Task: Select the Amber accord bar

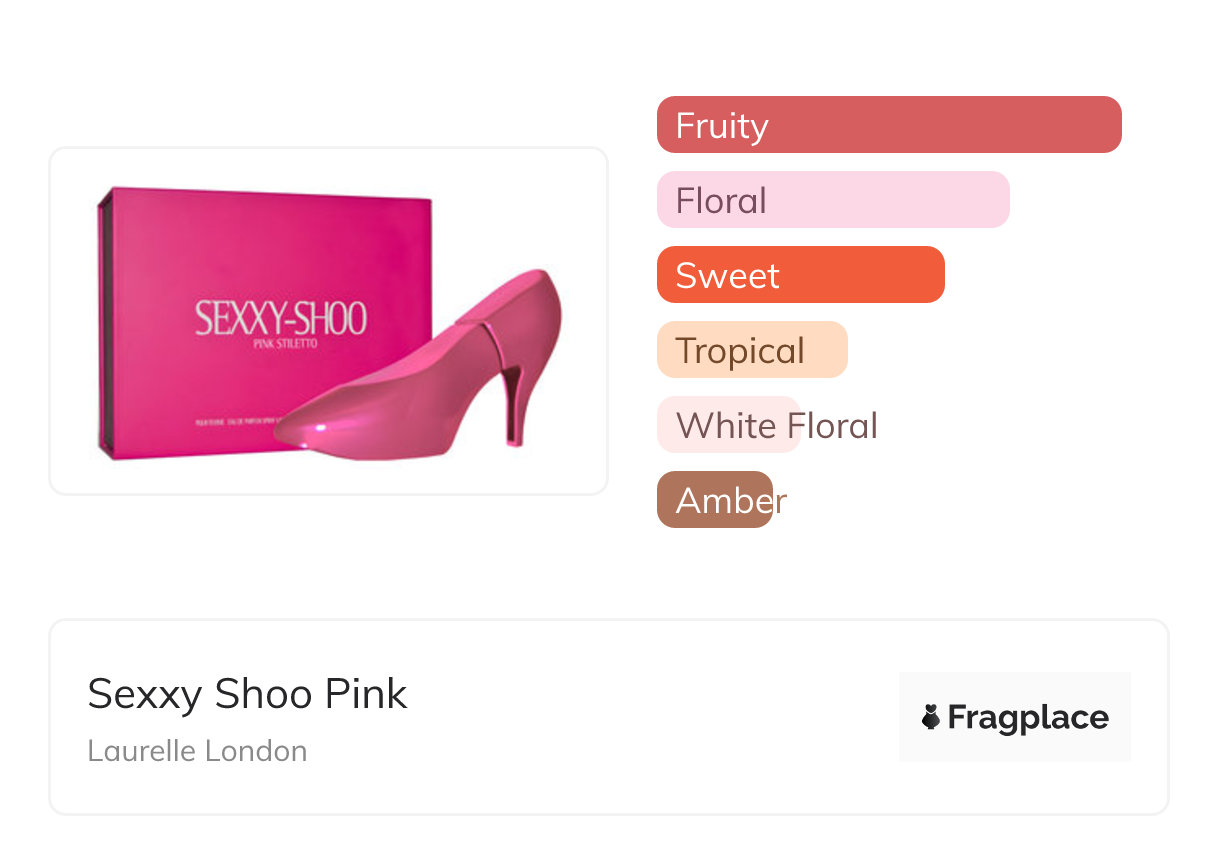Action: click(x=714, y=500)
